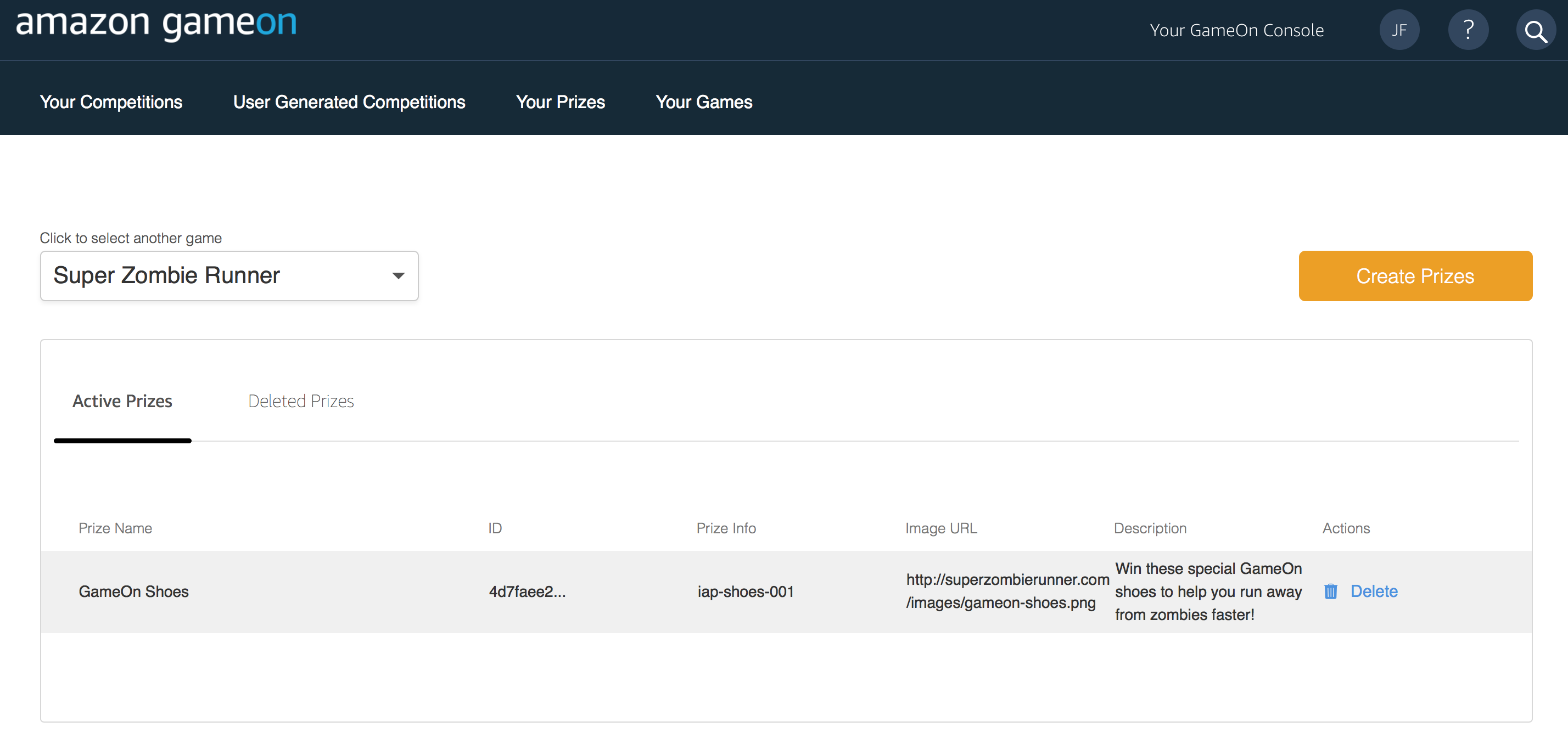Viewport: 1568px width, 744px height.
Task: Open the help question mark icon
Action: click(x=1468, y=30)
